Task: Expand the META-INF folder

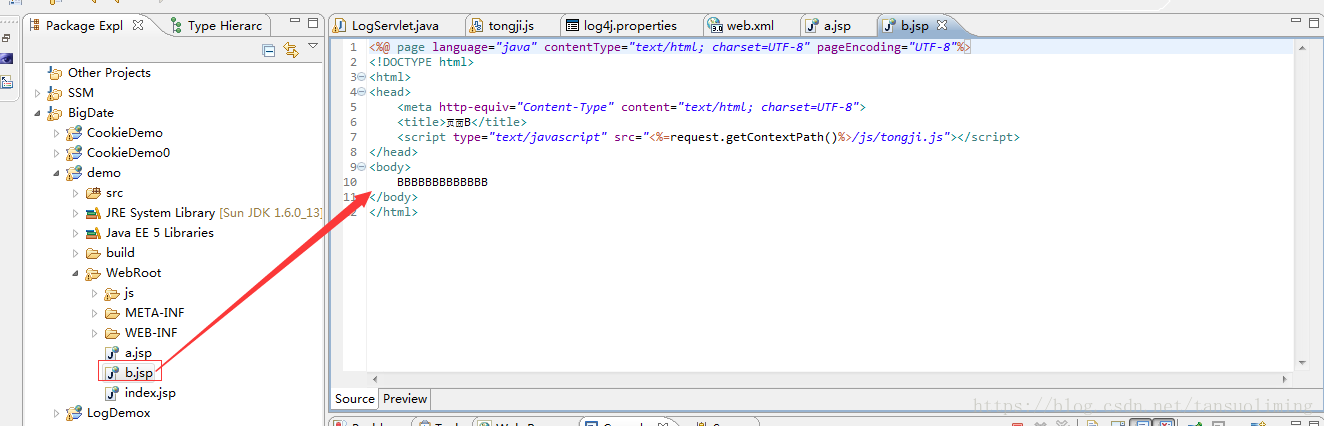Action: click(x=95, y=313)
